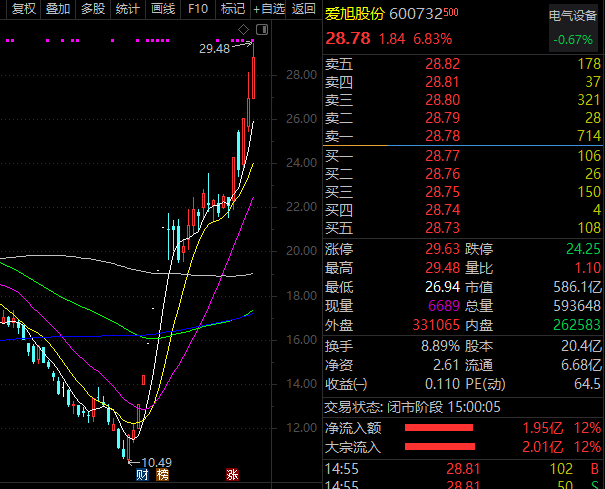Click the 涨 limit-up marker icon
This screenshot has height=489, width=605.
232,475
